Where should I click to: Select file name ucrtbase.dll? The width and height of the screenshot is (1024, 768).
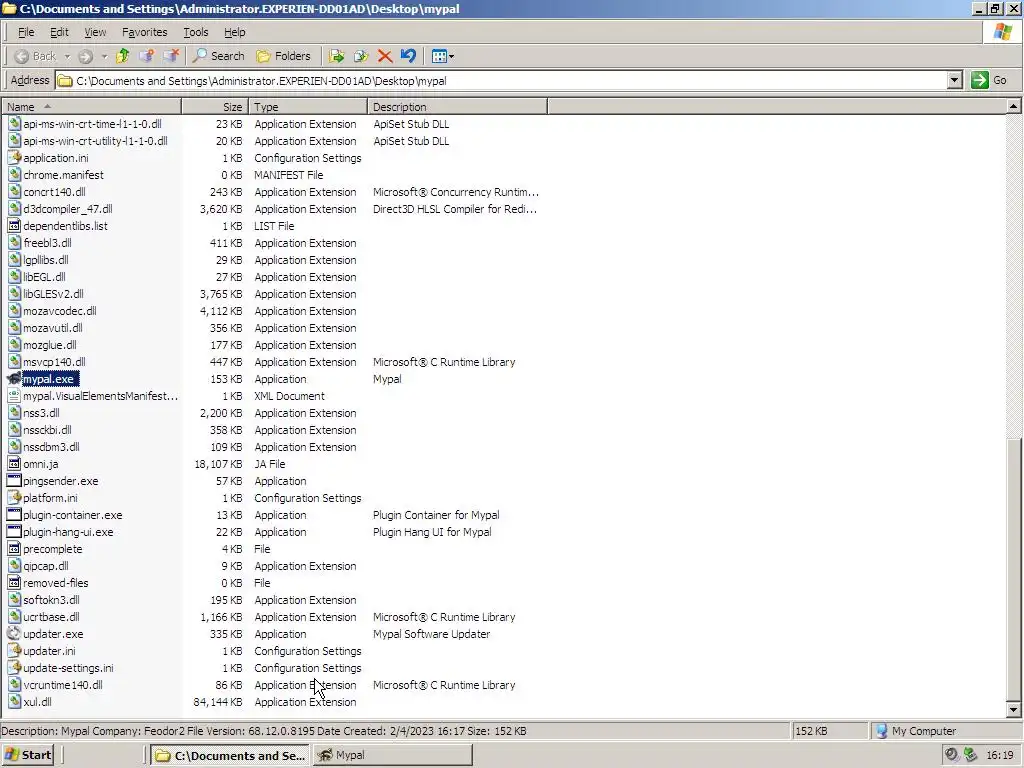point(51,616)
